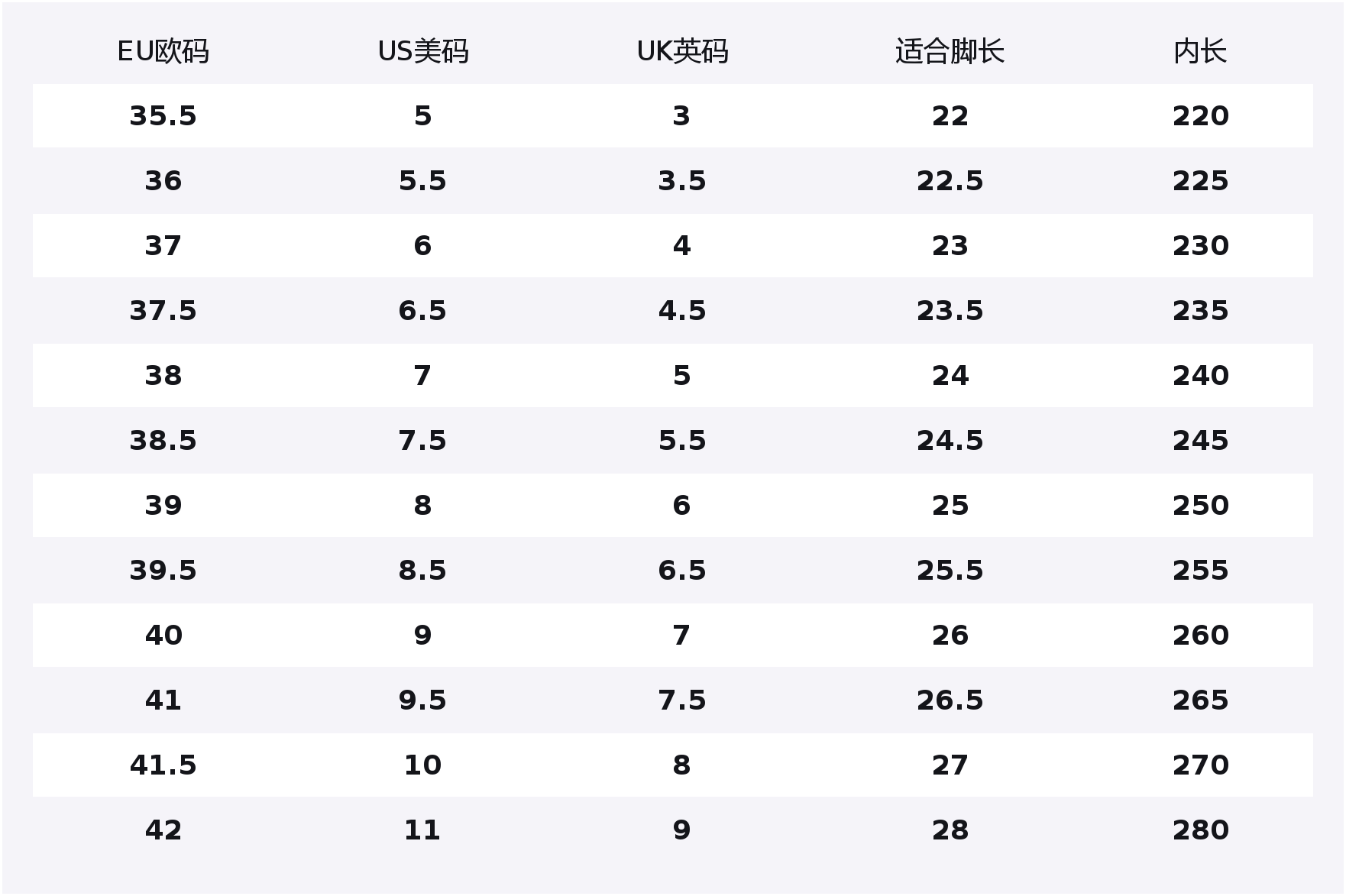Select US size 8.5 cell
The image size is (1346, 896).
[x=422, y=571]
